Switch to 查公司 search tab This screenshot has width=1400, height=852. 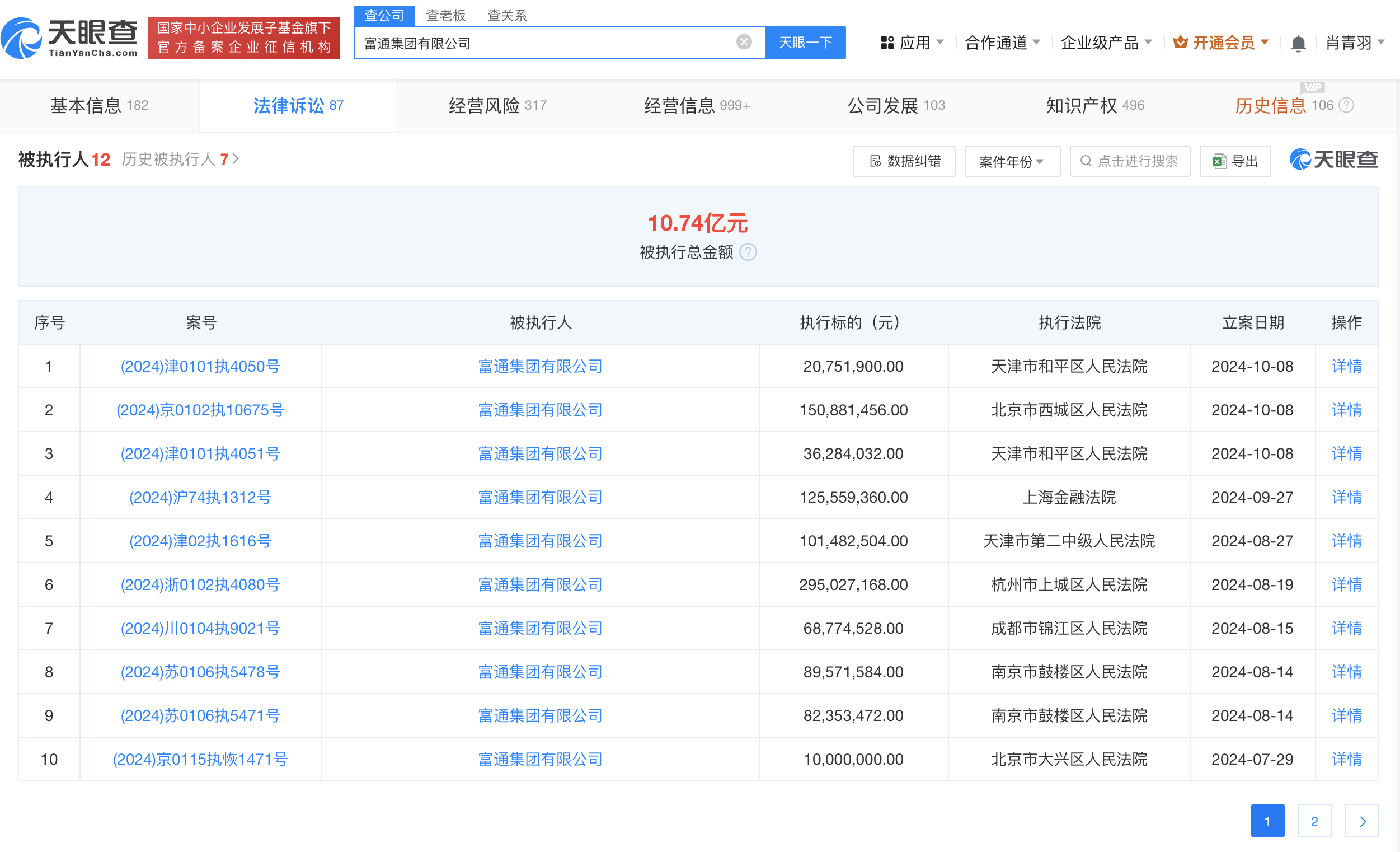coord(384,15)
